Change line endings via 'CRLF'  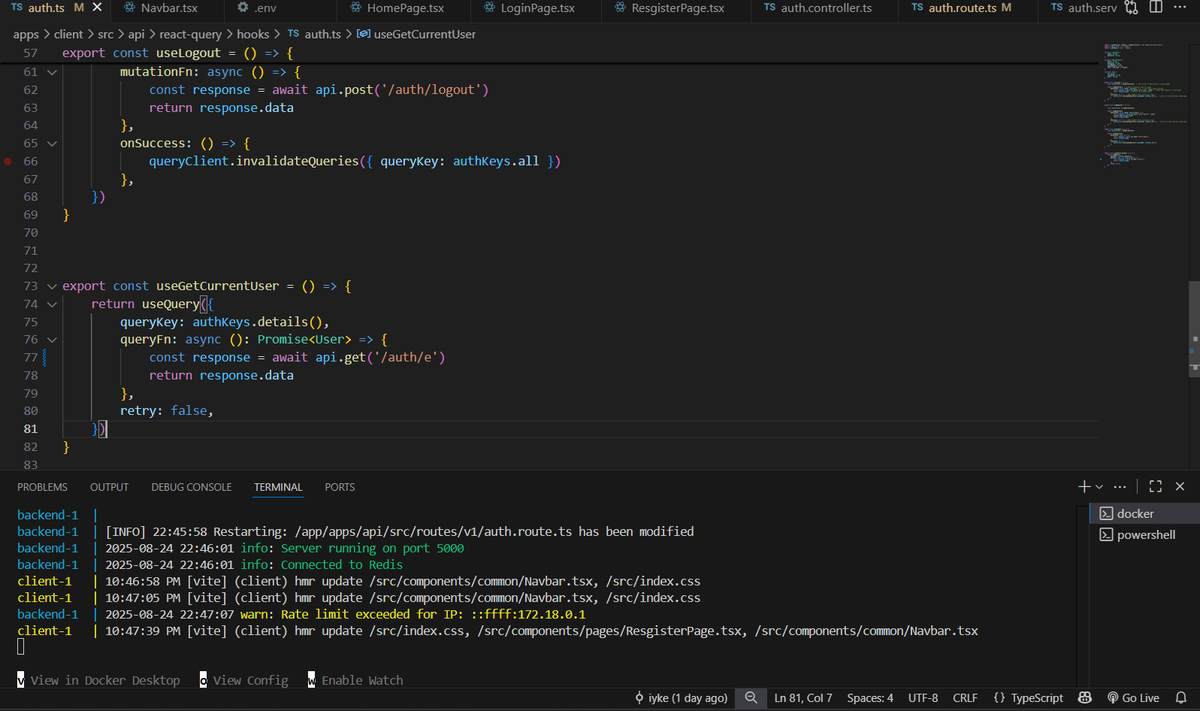pos(965,698)
